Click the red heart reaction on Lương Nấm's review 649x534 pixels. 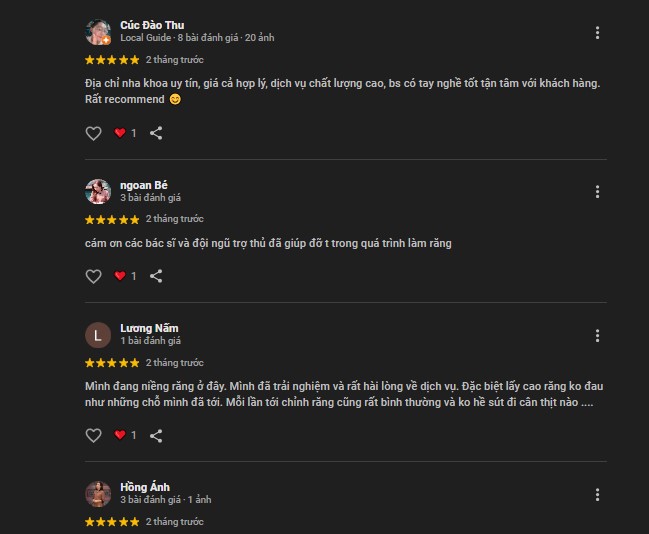click(120, 435)
